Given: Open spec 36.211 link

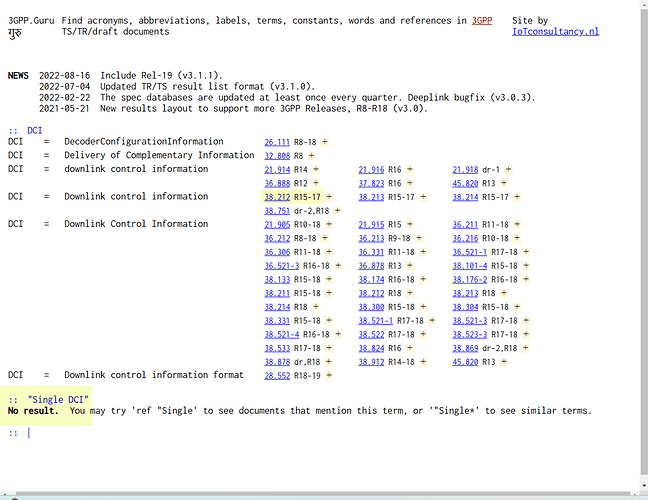Looking at the screenshot, I should point(465,224).
